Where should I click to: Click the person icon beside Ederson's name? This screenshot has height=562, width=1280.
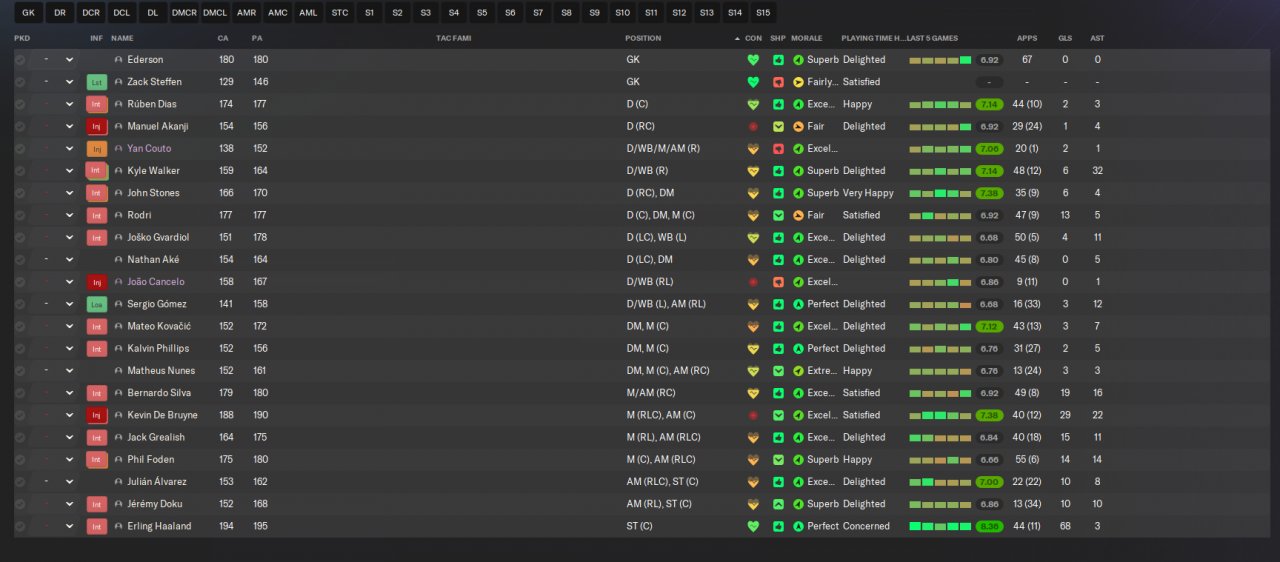(119, 60)
